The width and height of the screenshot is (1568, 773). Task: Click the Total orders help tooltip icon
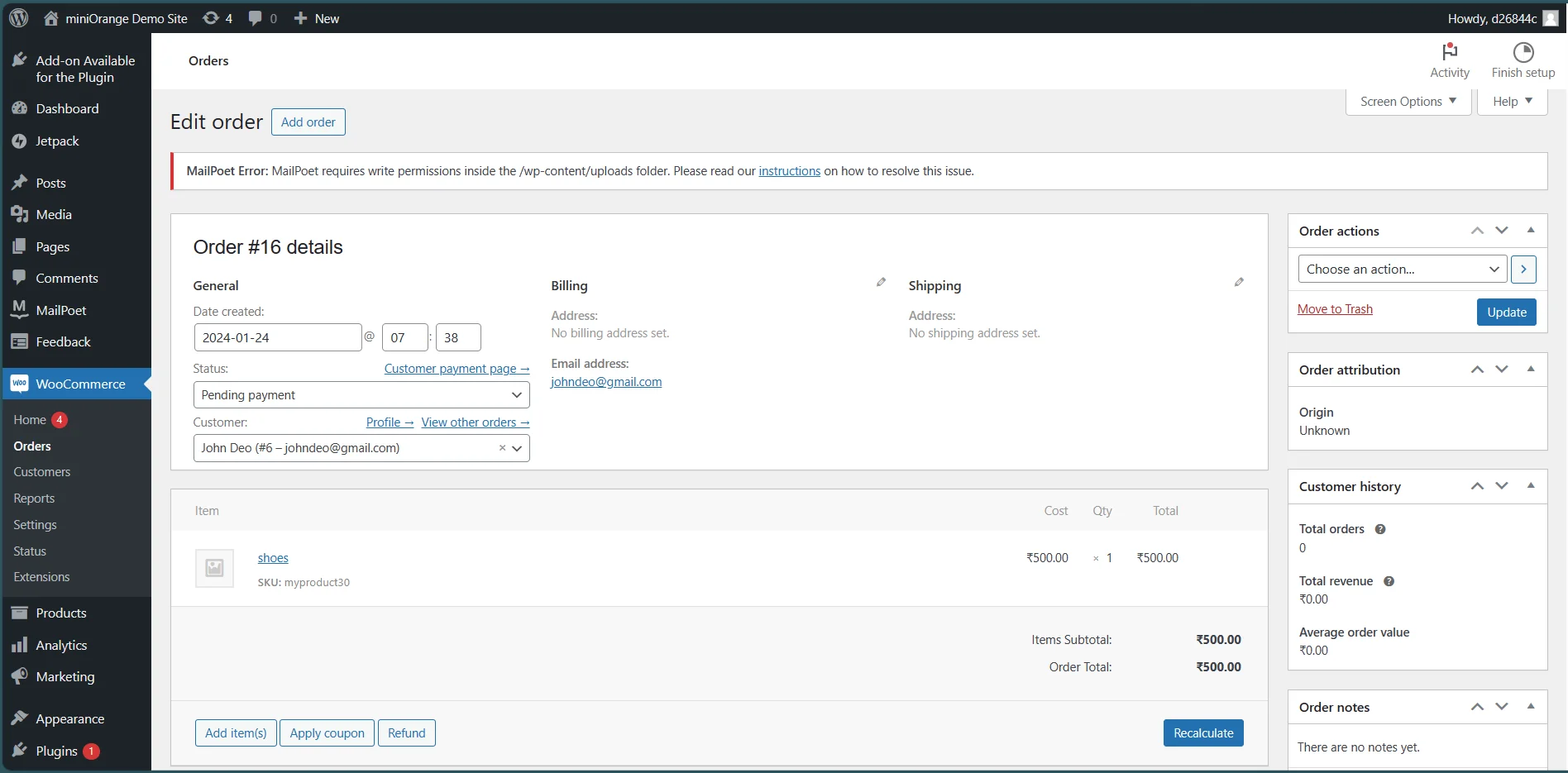click(1379, 529)
